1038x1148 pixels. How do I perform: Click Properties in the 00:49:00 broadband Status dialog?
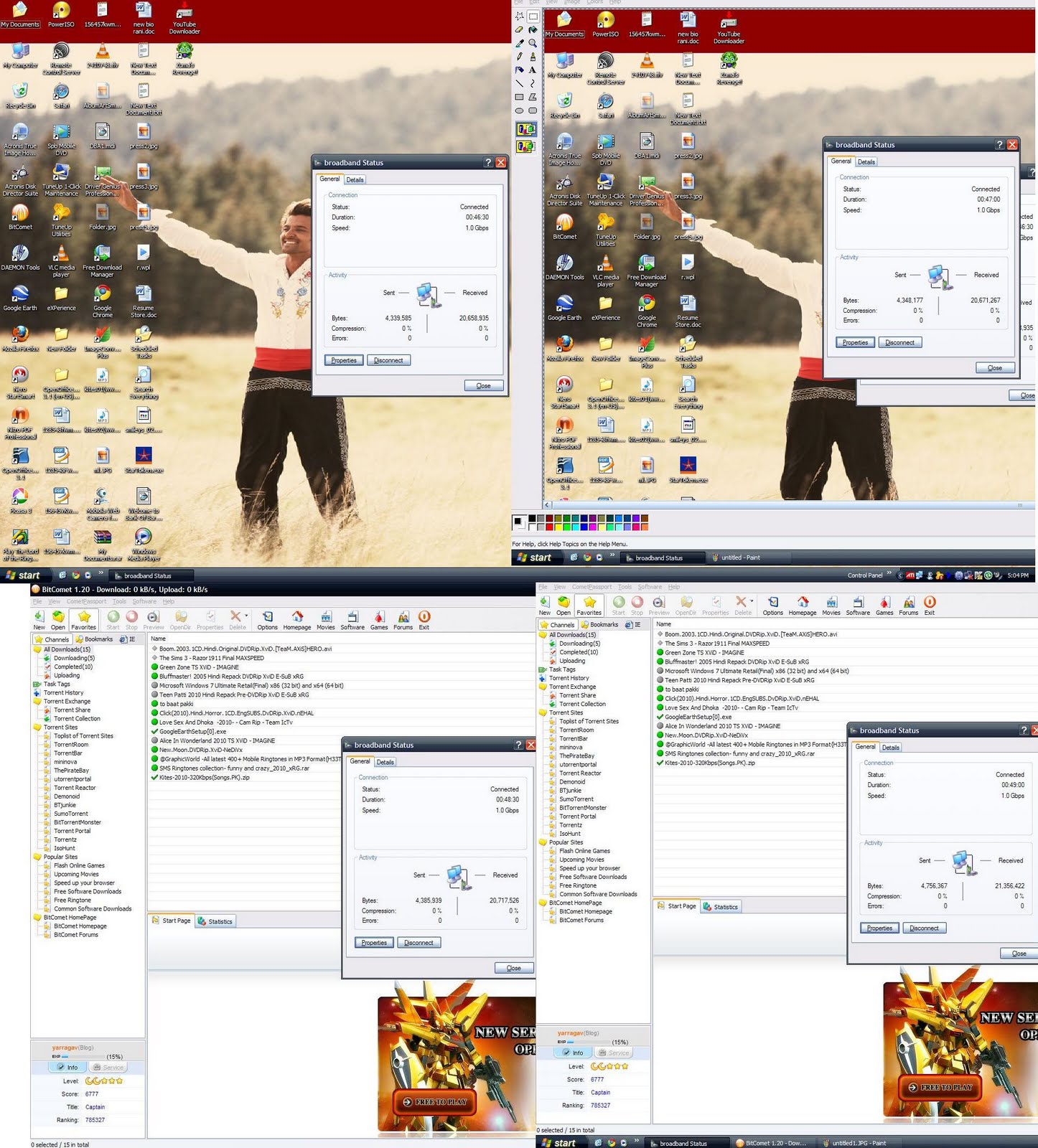click(x=879, y=928)
